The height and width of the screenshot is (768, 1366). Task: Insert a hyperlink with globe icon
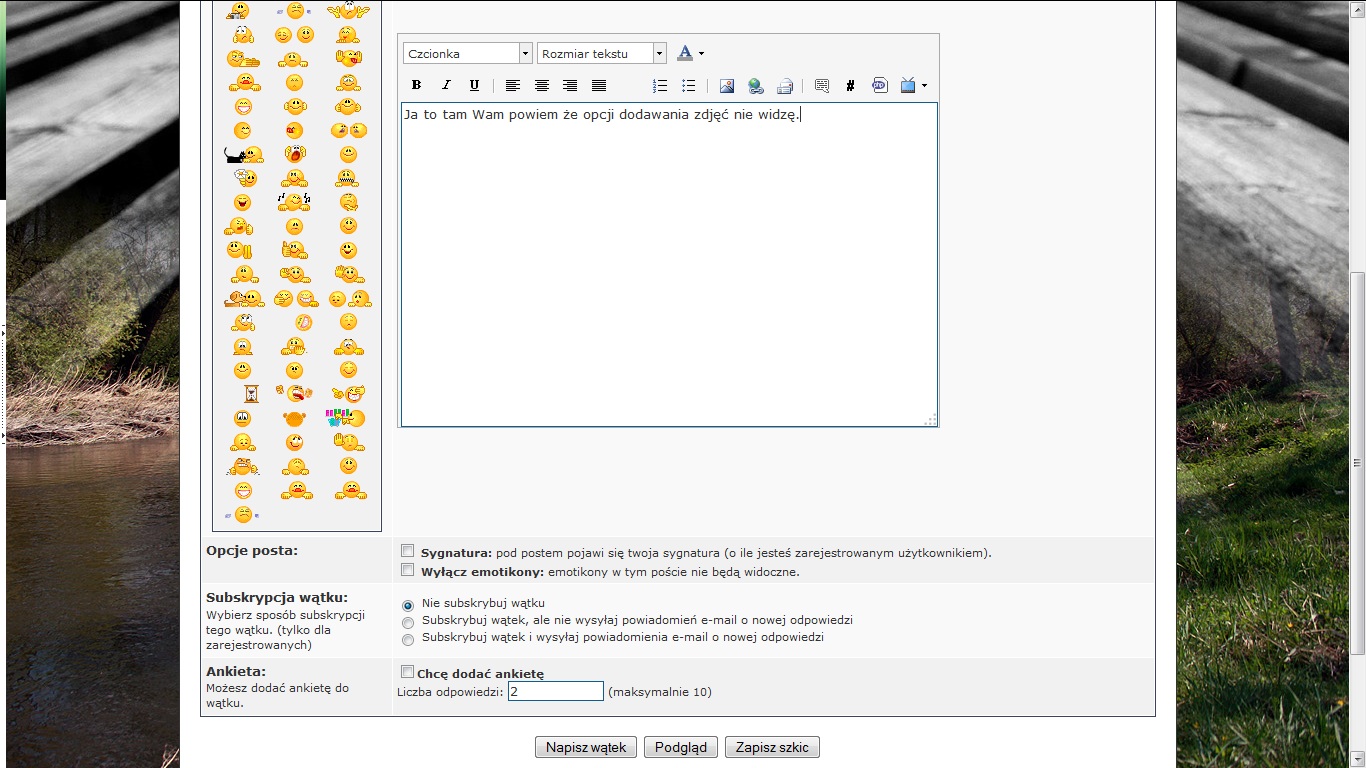756,86
